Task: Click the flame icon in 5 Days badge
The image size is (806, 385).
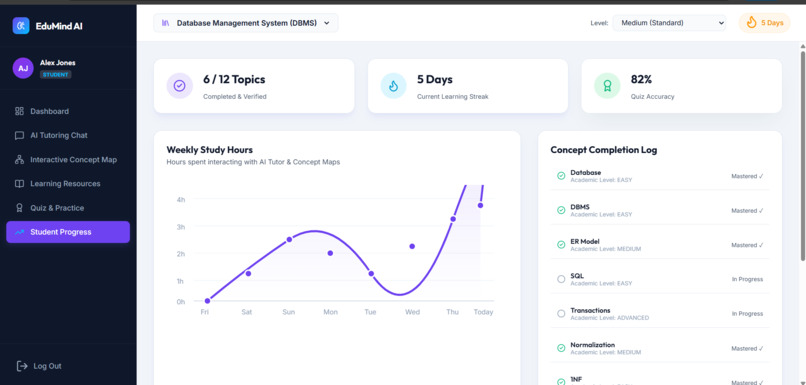Action: pos(752,23)
